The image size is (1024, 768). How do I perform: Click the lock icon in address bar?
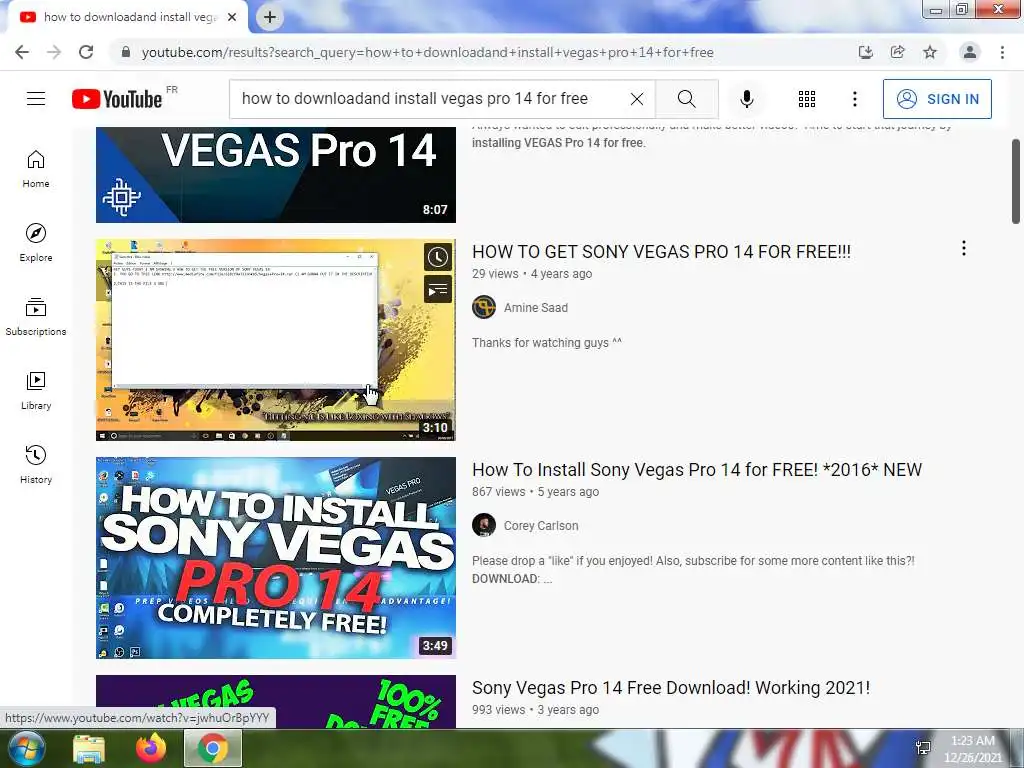click(126, 52)
